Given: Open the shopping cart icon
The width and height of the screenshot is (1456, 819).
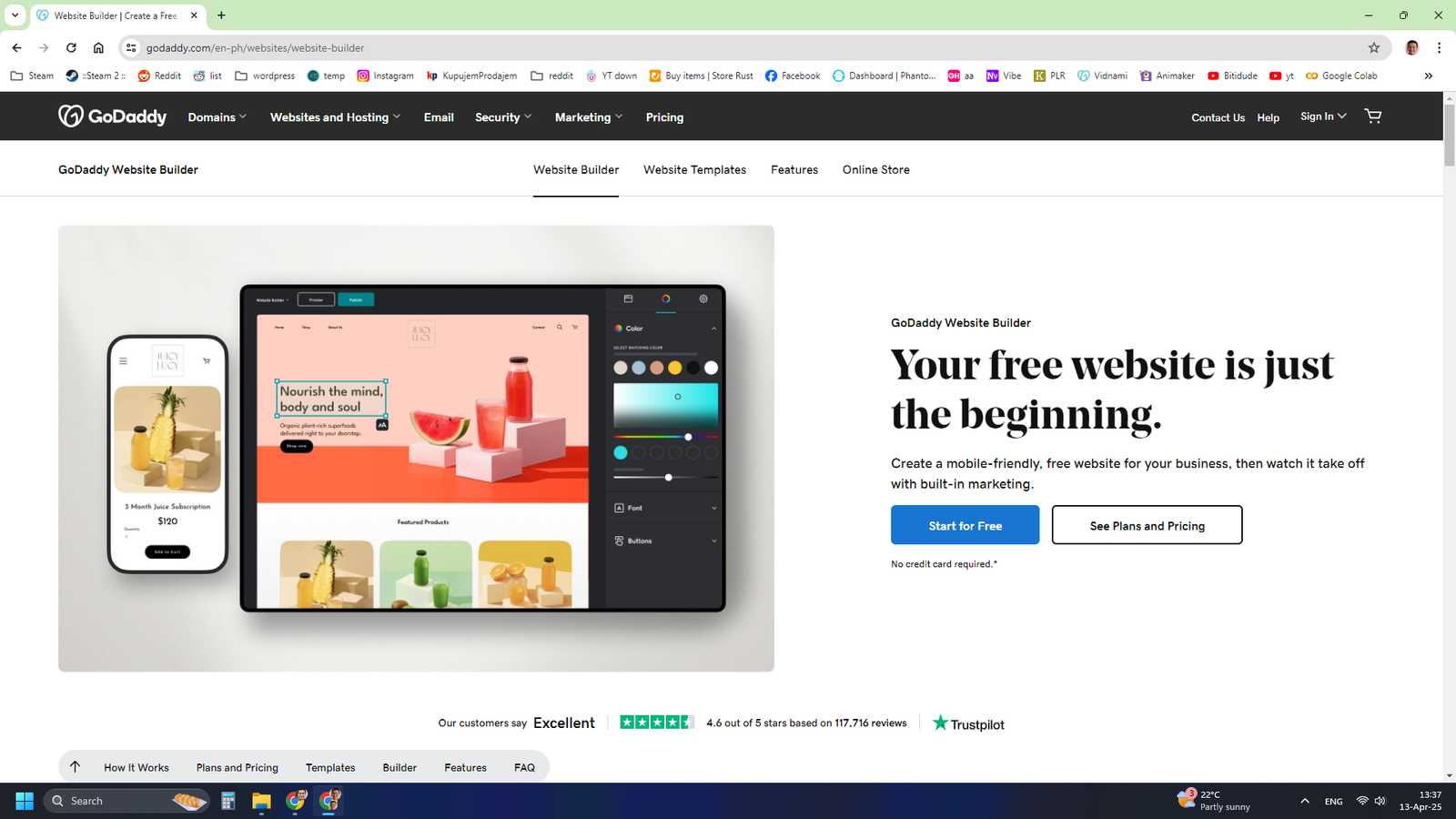Looking at the screenshot, I should point(1373,116).
